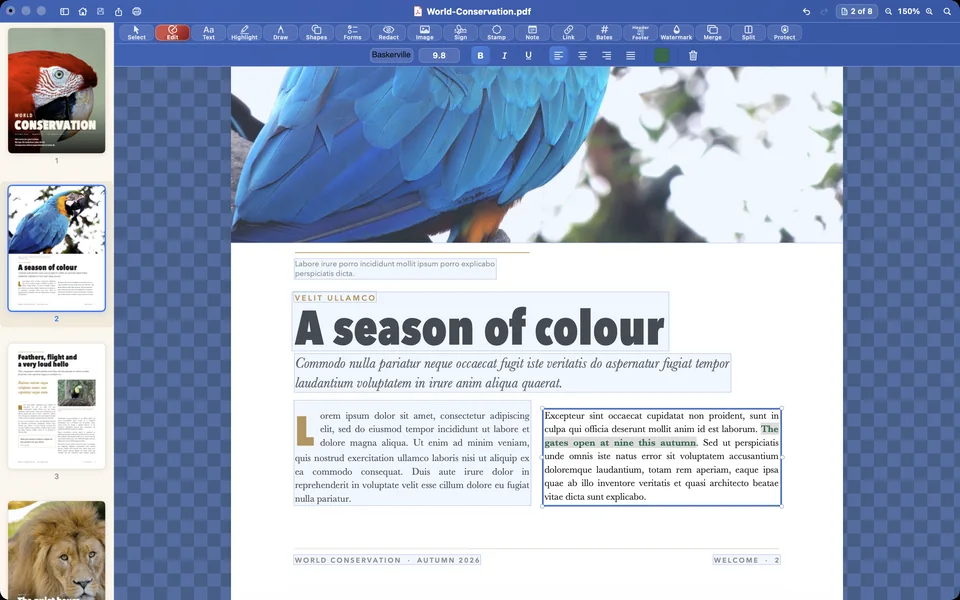The image size is (960, 600).
Task: Open the lion page thumbnail
Action: point(56,550)
